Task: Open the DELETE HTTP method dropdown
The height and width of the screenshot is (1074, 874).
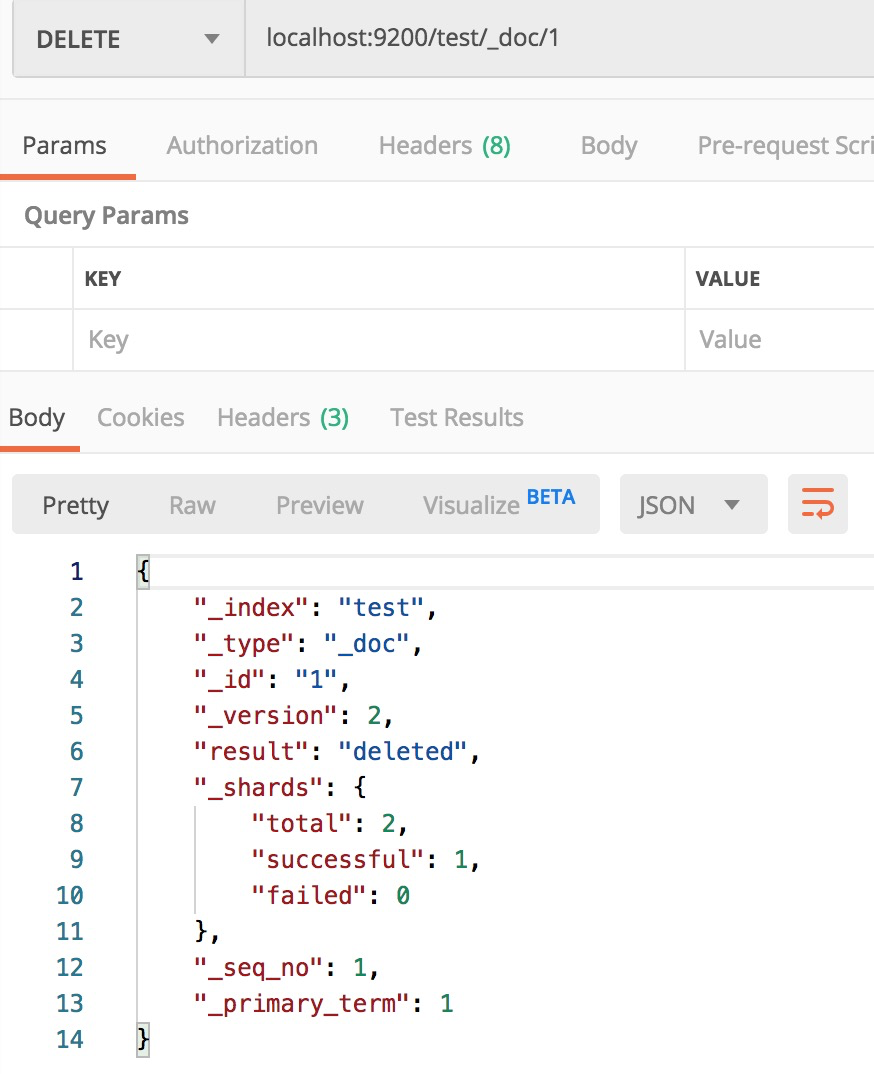Action: click(127, 40)
